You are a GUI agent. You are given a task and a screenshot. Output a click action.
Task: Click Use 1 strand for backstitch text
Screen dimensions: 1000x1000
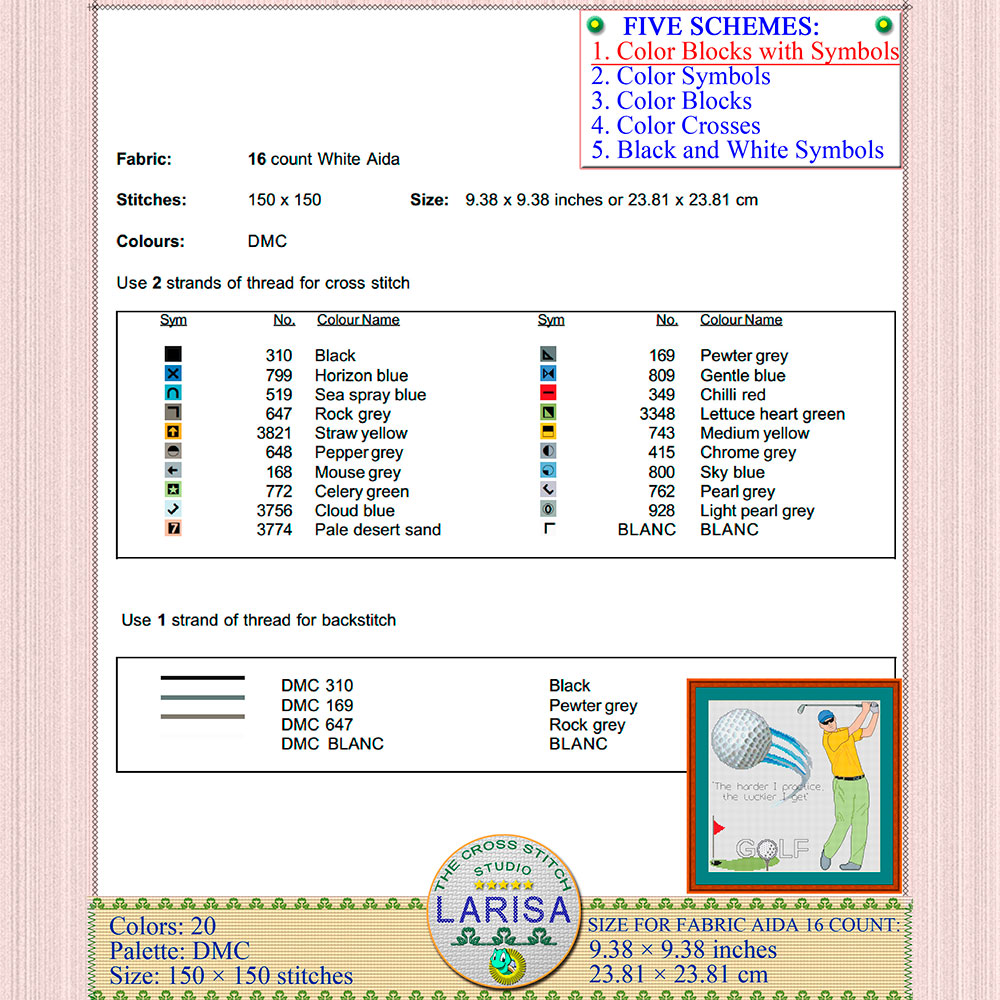click(258, 621)
